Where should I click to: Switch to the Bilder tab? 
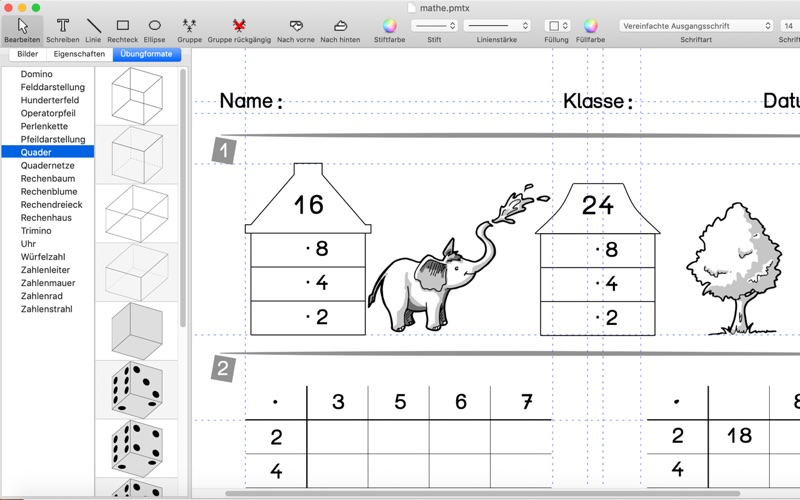tap(28, 54)
